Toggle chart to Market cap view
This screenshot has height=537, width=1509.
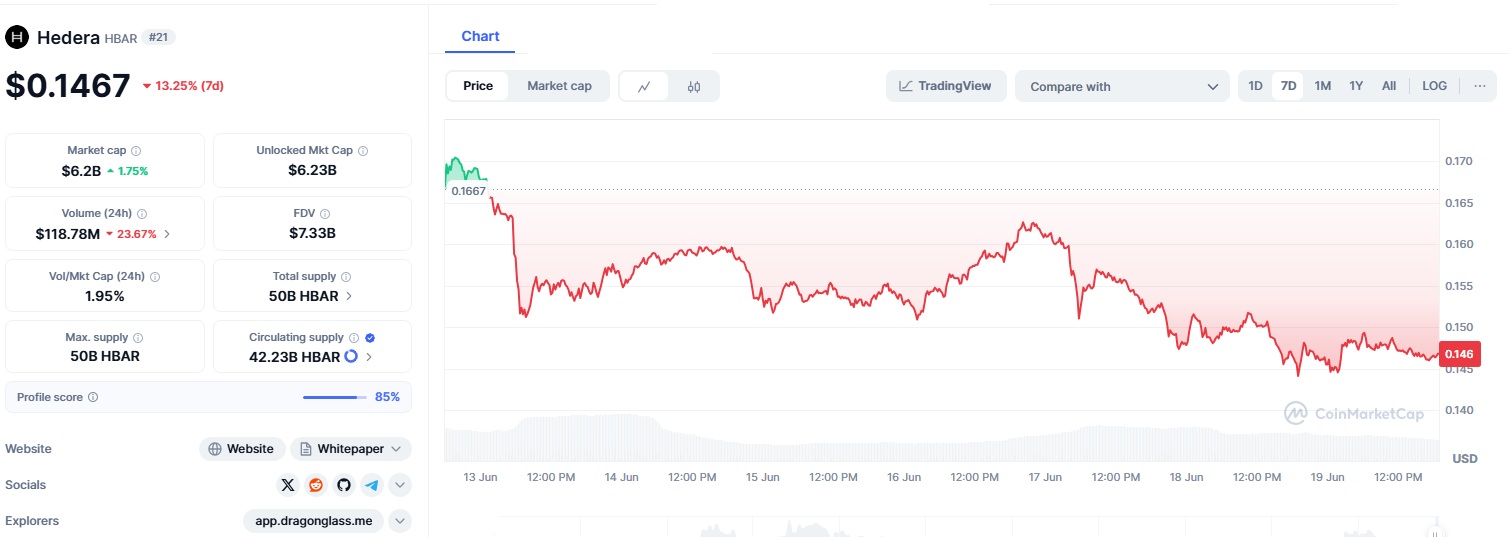[559, 86]
